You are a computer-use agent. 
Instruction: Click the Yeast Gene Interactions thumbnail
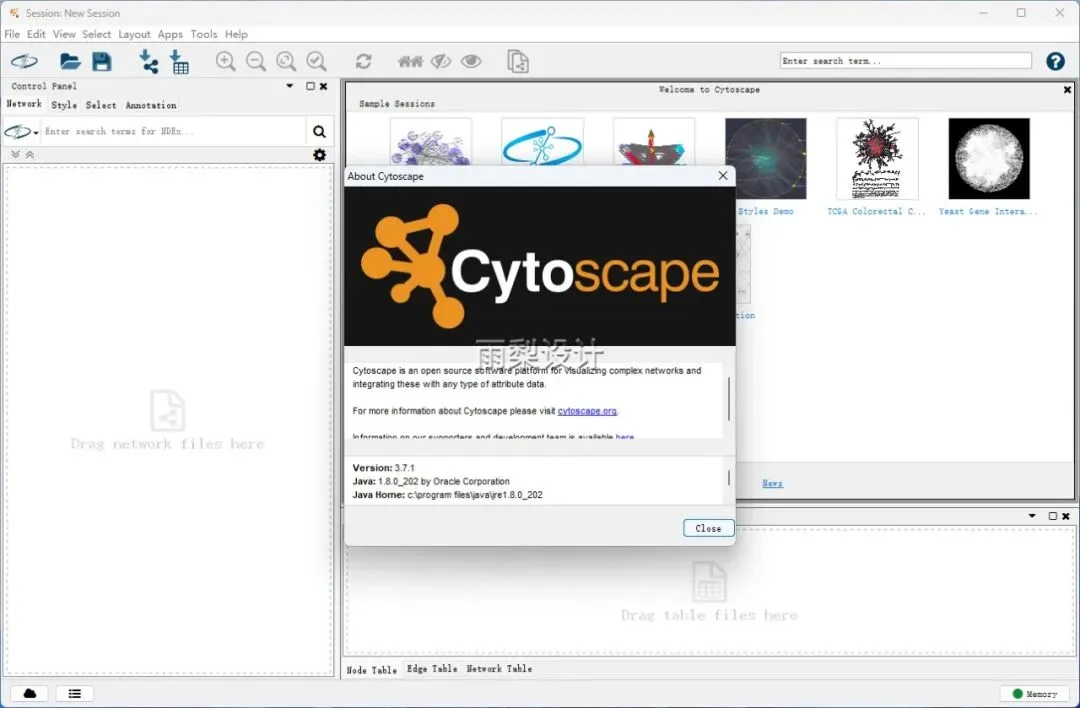988,158
